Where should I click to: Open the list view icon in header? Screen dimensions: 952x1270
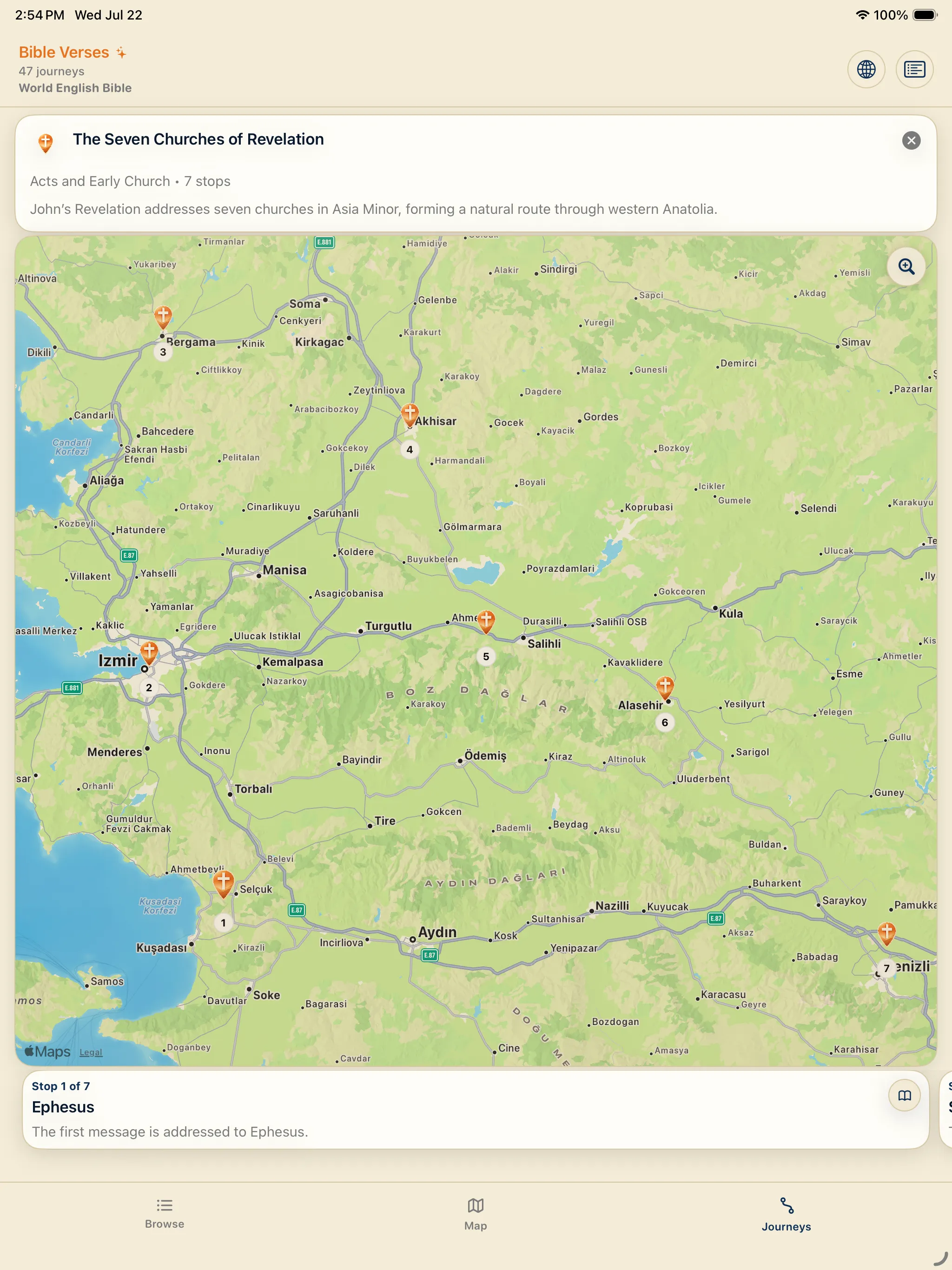click(x=914, y=69)
